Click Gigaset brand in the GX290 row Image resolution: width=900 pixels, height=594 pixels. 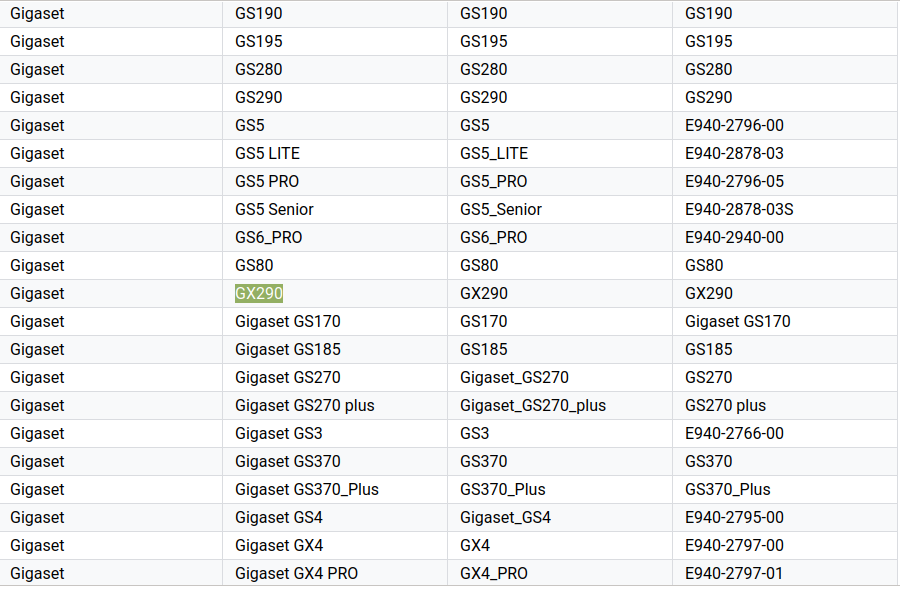pos(37,293)
